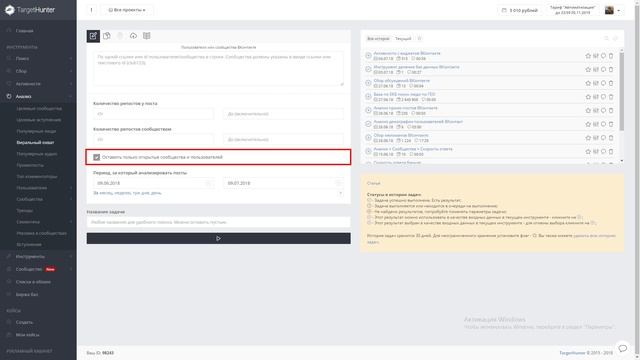Click the TargetHunter logo
Viewport: 640px width, 360px height.
pyautogui.click(x=30, y=10)
